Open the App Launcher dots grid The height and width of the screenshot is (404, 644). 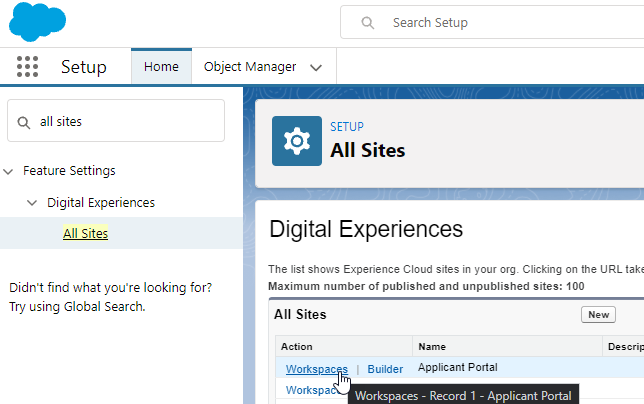tap(27, 67)
